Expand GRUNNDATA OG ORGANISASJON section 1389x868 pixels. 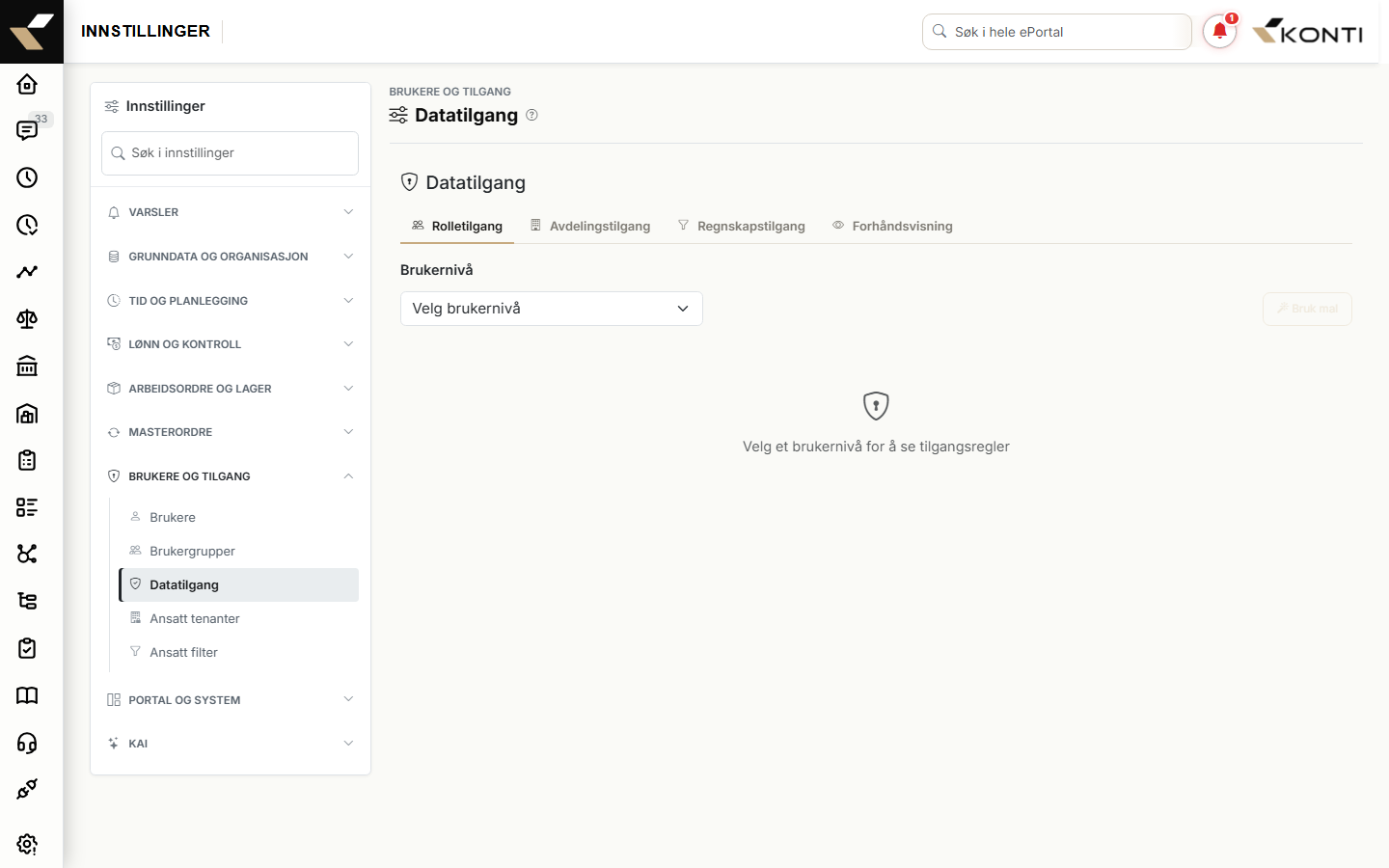click(x=231, y=257)
